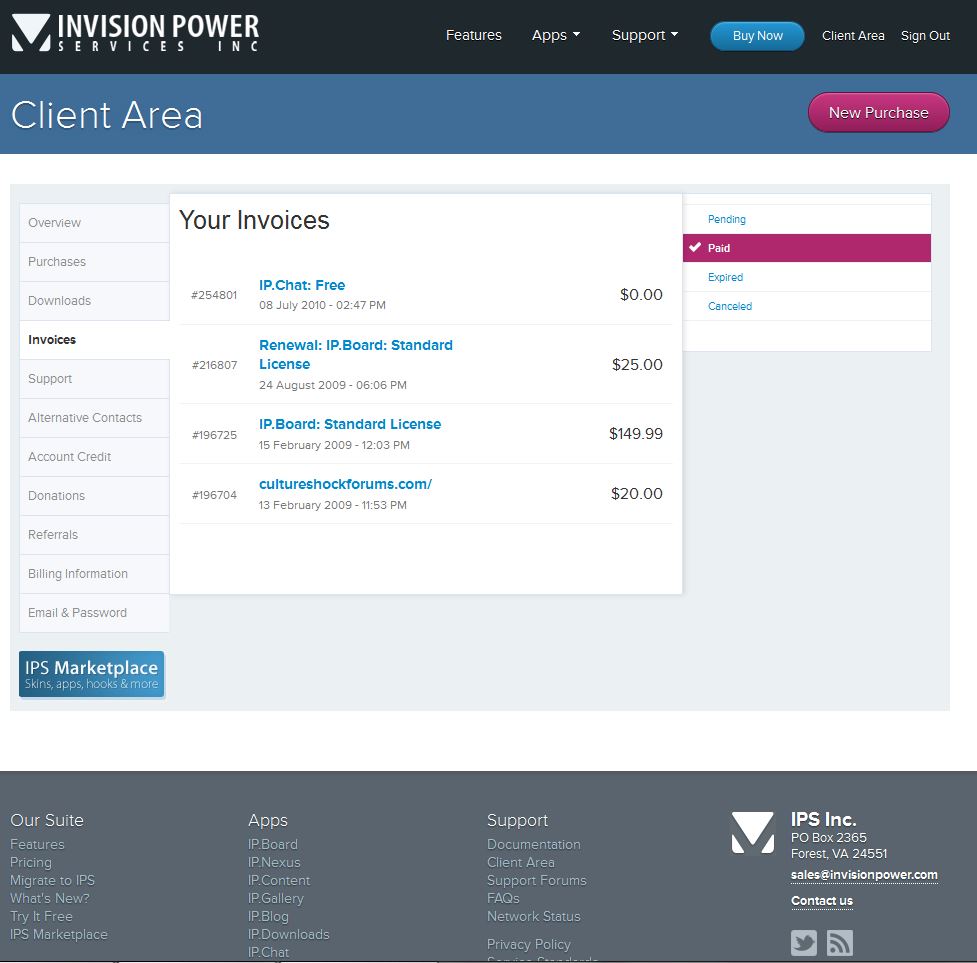Viewport: 977px width, 963px height.
Task: Open Support Forums footer link
Action: point(537,880)
